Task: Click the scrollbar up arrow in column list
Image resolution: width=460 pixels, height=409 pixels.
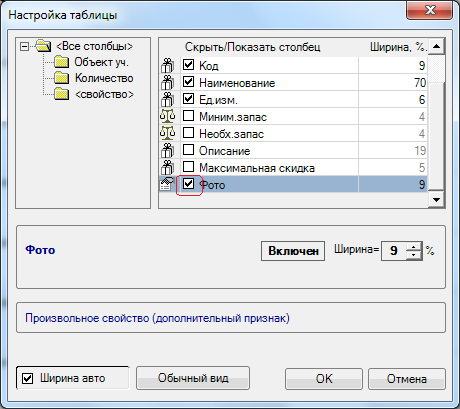Action: tap(436, 46)
